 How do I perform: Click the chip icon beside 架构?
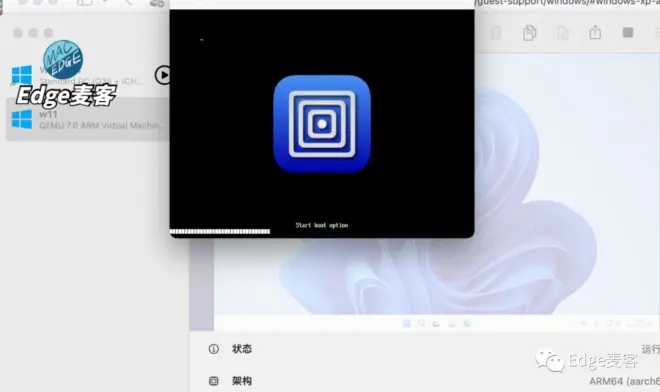214,381
